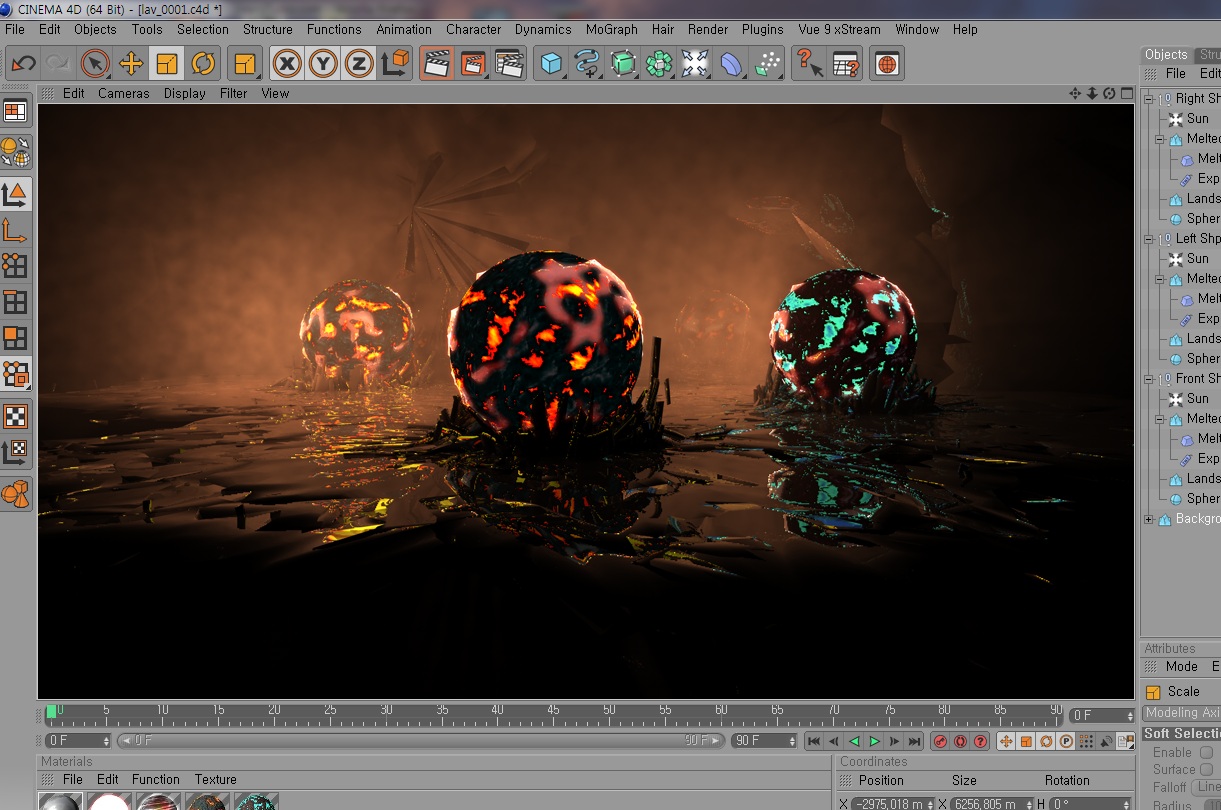This screenshot has height=810, width=1221.
Task: Open the viewport Cameras menu
Action: (x=124, y=93)
